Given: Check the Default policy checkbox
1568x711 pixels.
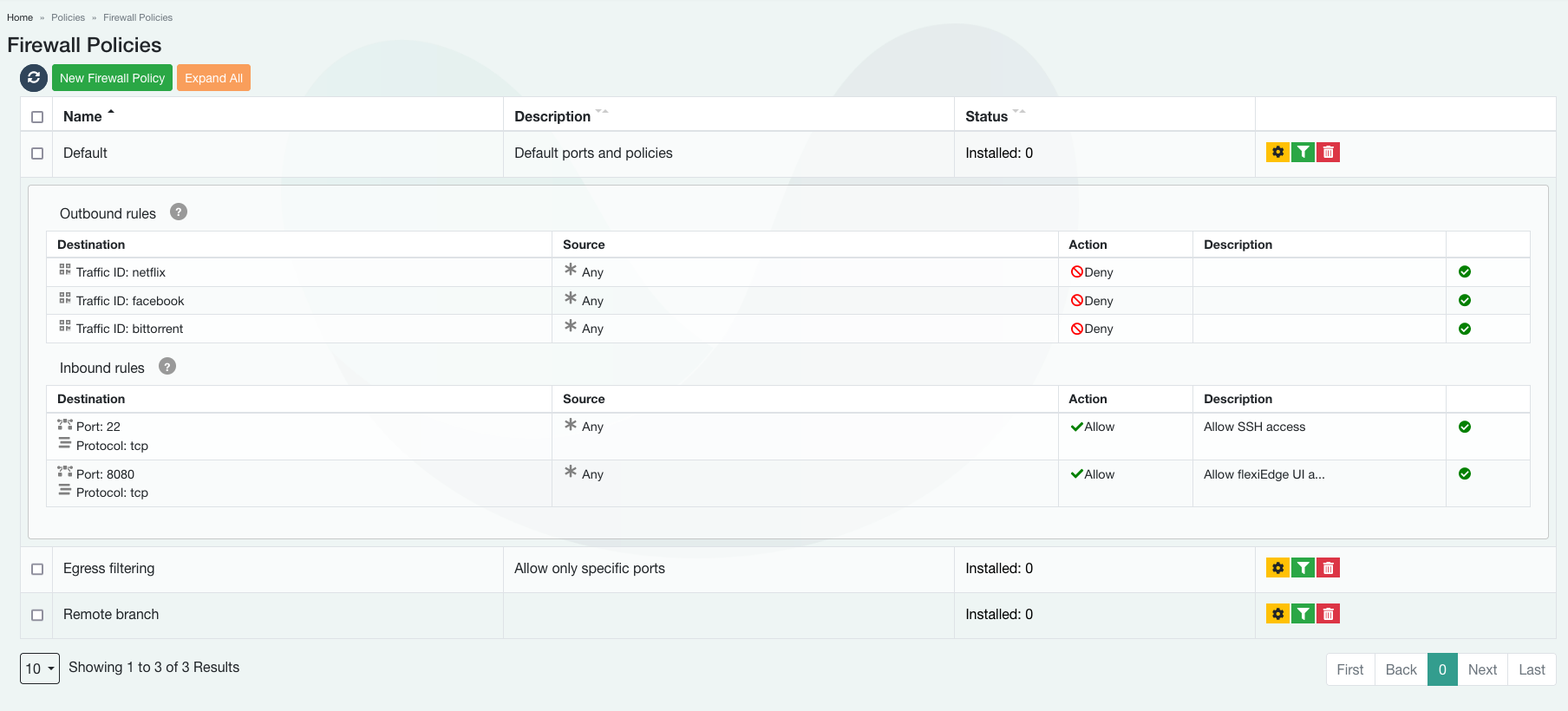Looking at the screenshot, I should pyautogui.click(x=37, y=153).
